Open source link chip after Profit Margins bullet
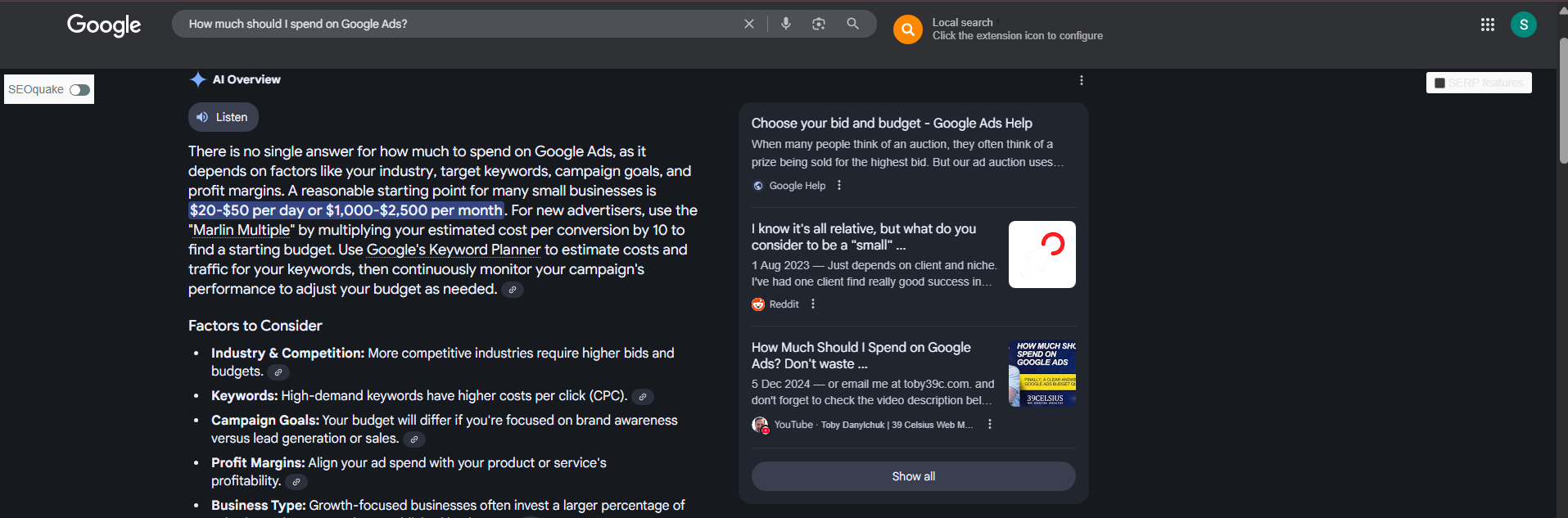 [296, 482]
